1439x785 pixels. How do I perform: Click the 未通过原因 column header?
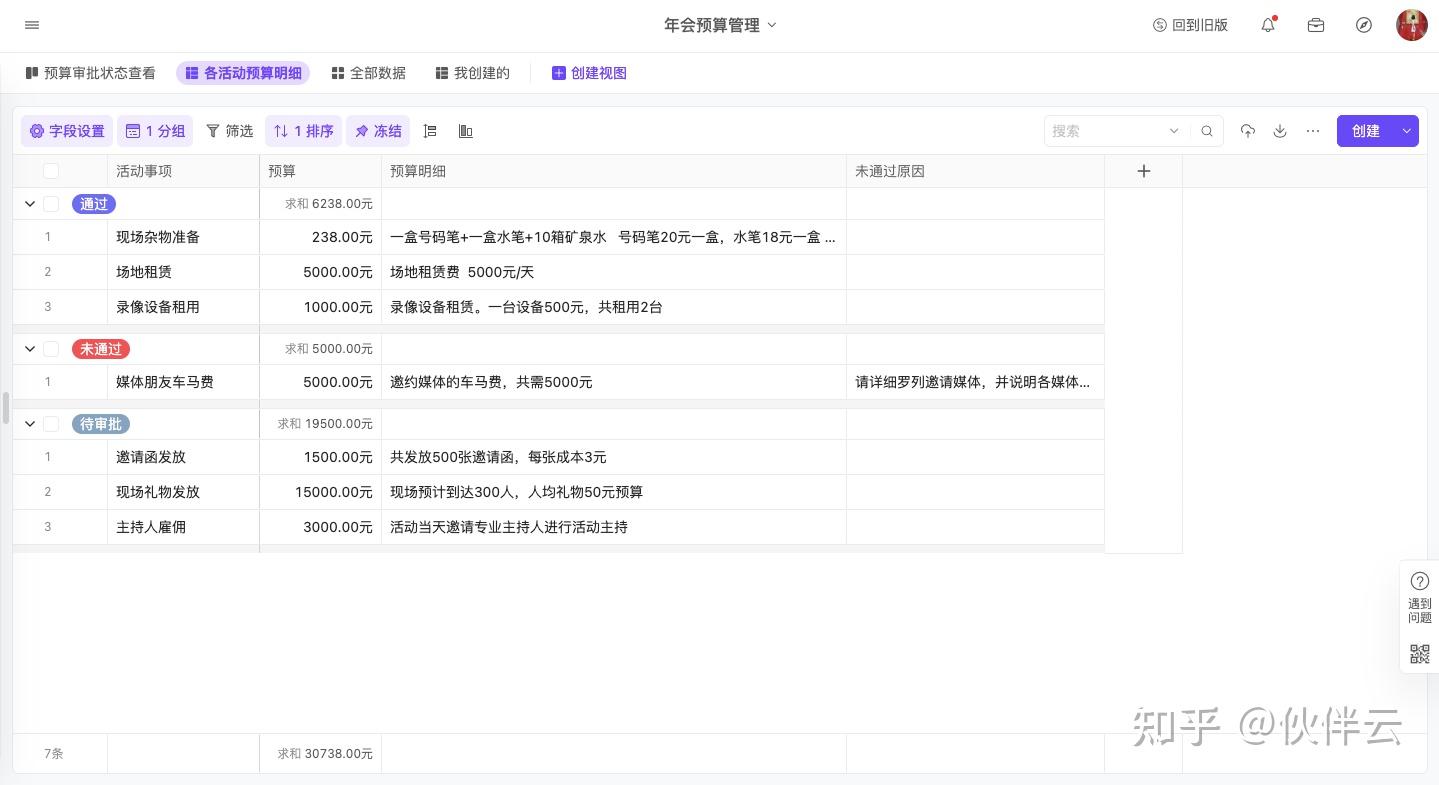[x=975, y=171]
